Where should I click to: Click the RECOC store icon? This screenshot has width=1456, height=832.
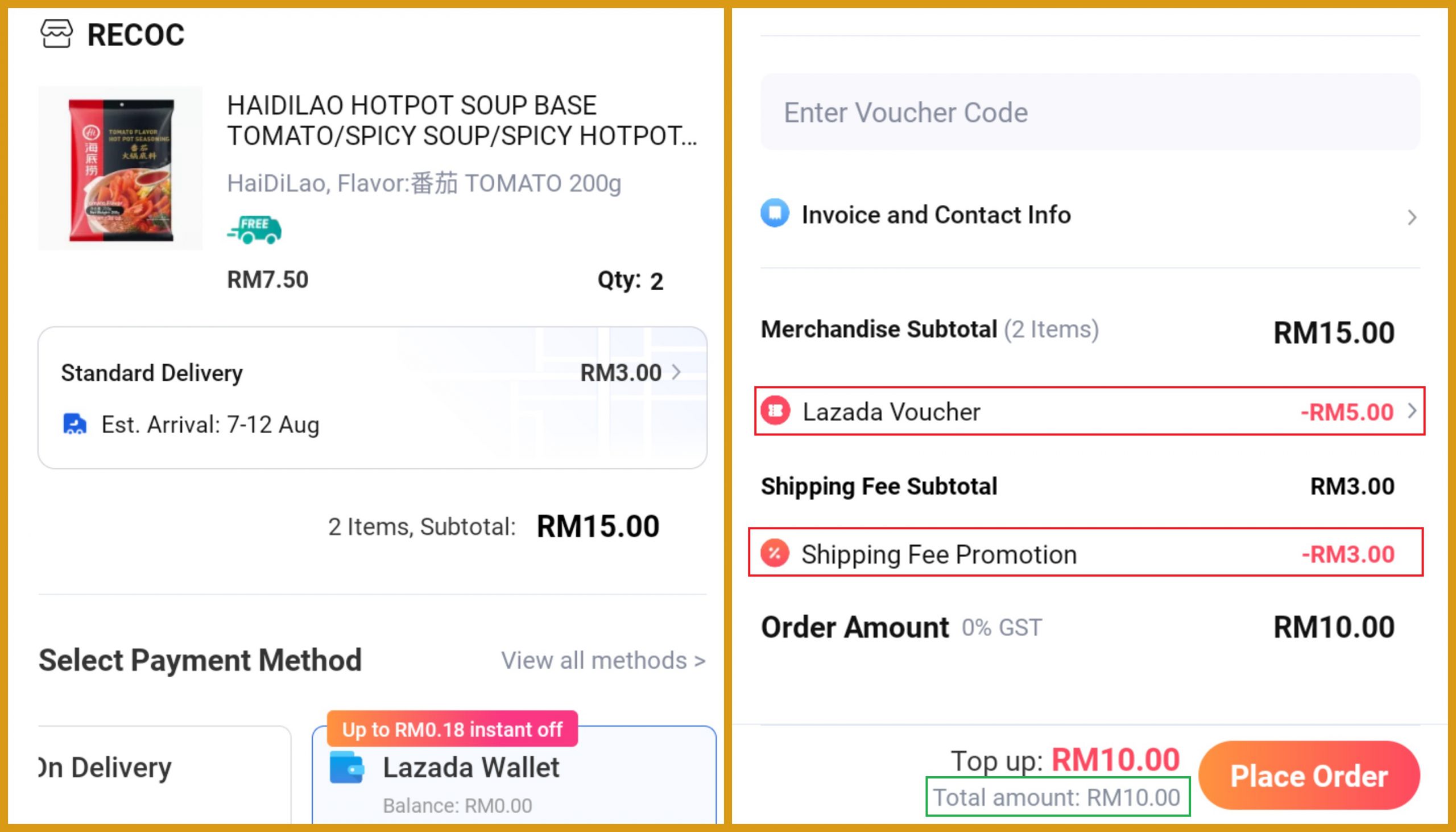tap(56, 34)
